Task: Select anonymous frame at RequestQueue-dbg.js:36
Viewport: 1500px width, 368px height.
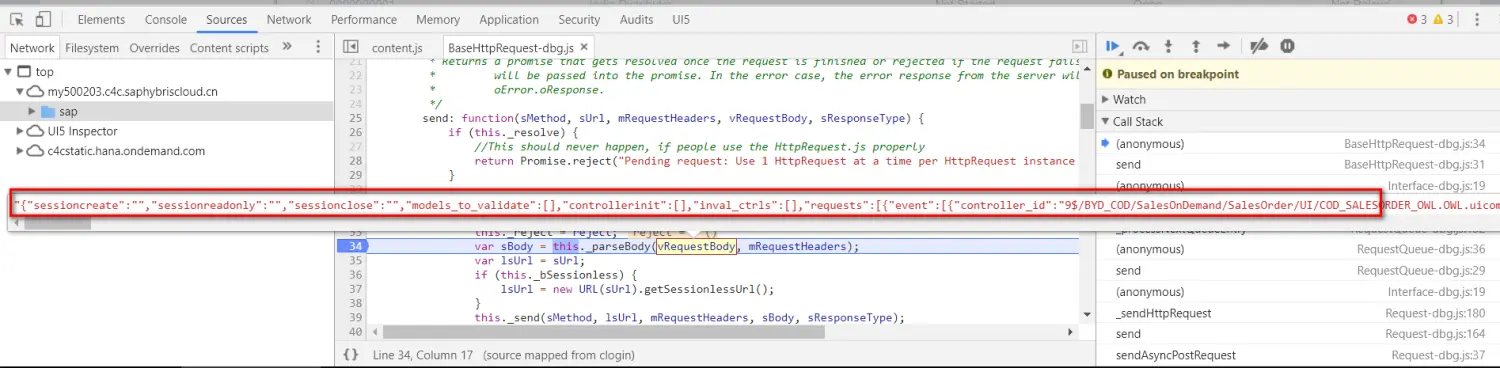Action: (1298, 249)
